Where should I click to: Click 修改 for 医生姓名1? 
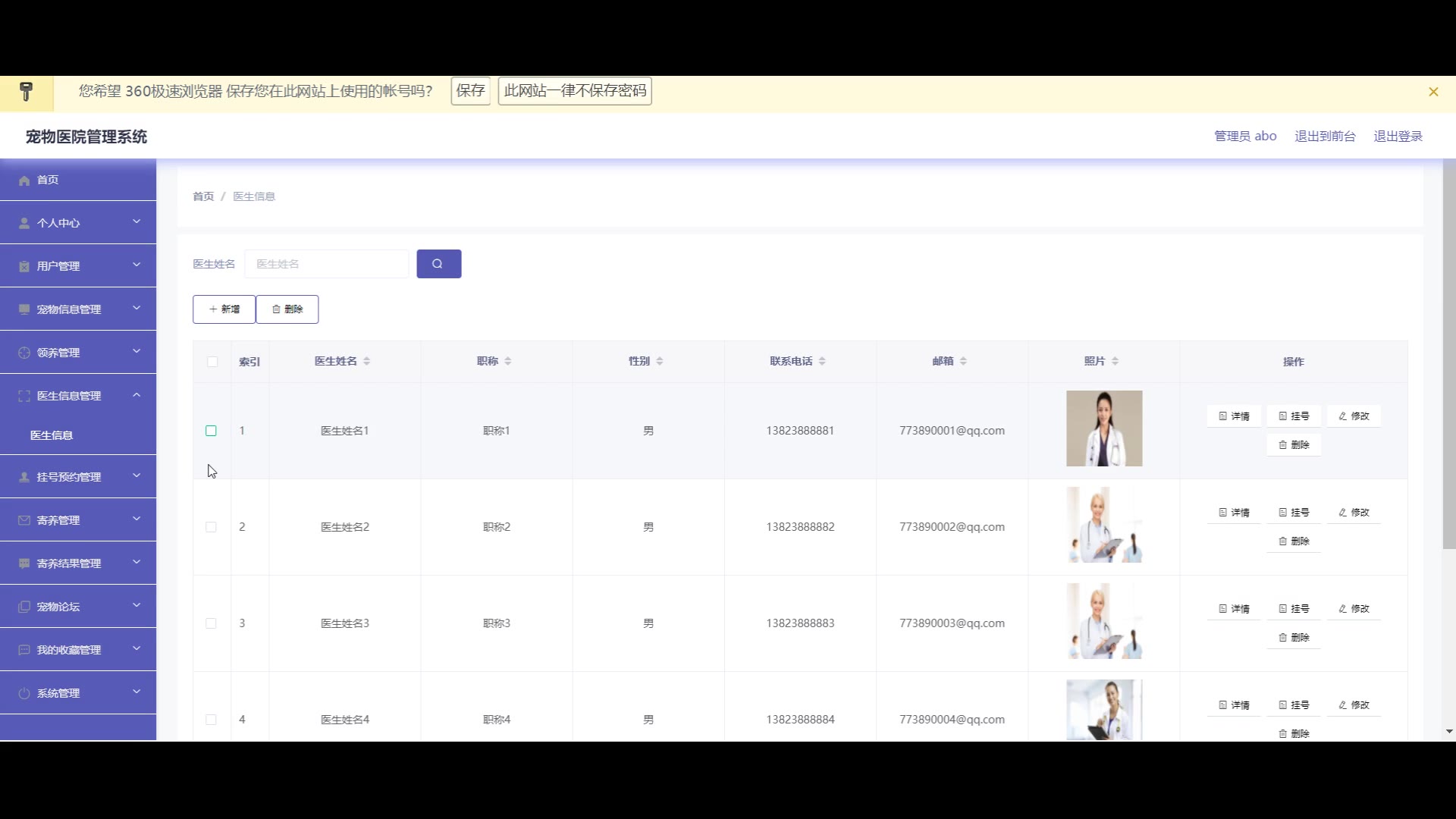(x=1354, y=416)
